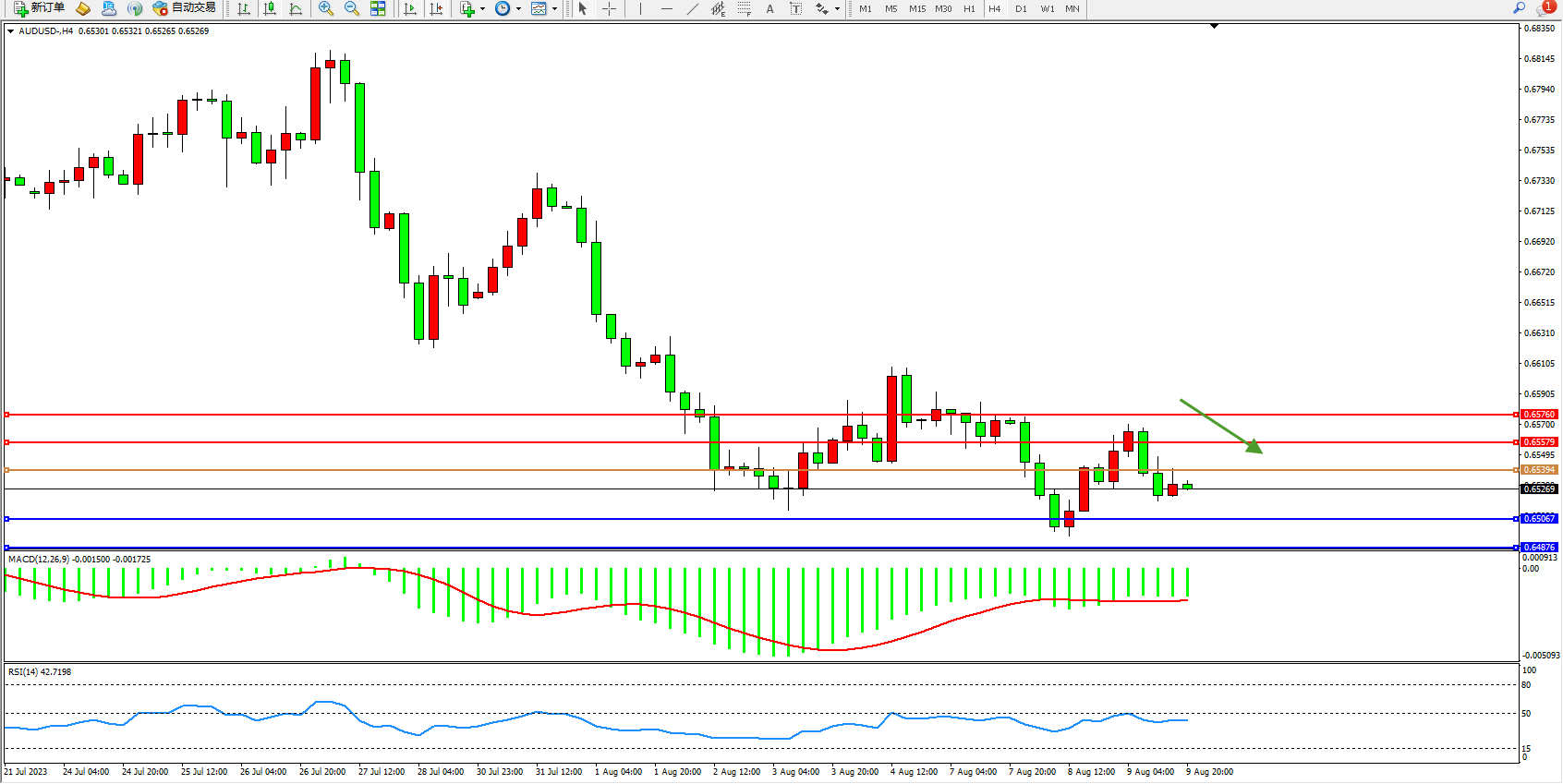Toggle AutoTrading (自动交易) button
Screen dimensions: 1563x784
pyautogui.click(x=185, y=8)
